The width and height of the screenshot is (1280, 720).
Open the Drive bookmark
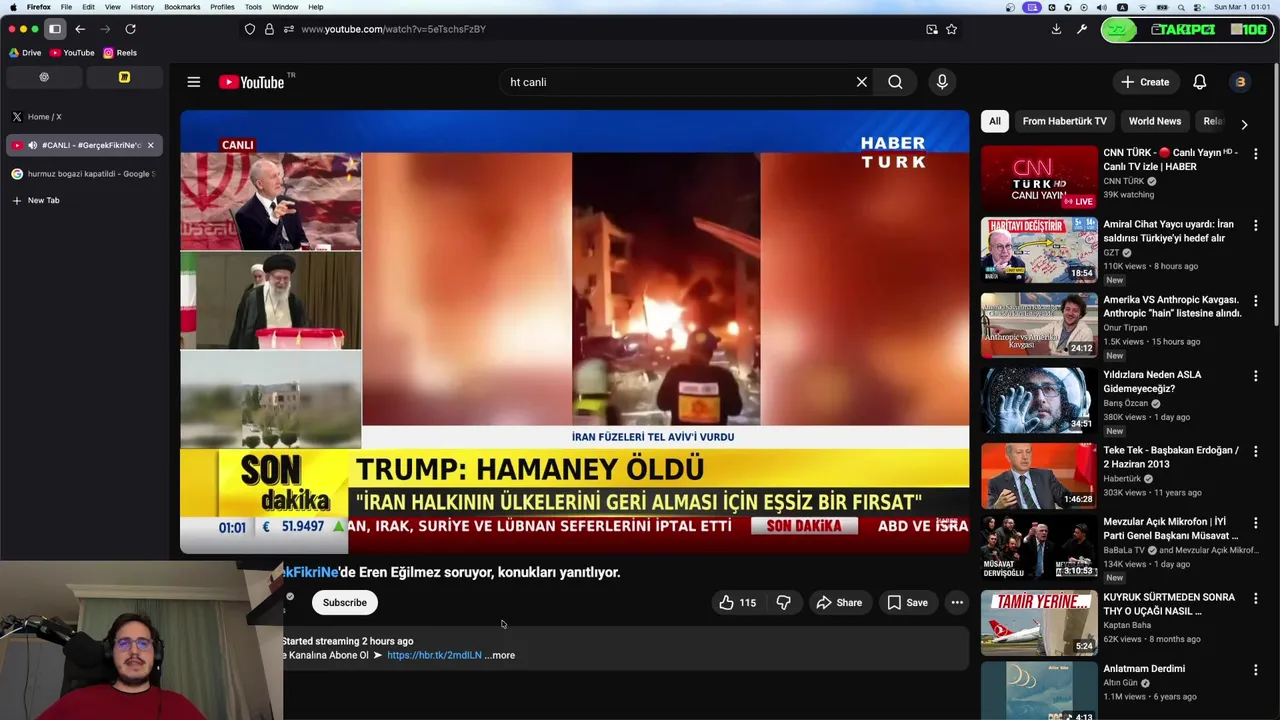[x=25, y=53]
